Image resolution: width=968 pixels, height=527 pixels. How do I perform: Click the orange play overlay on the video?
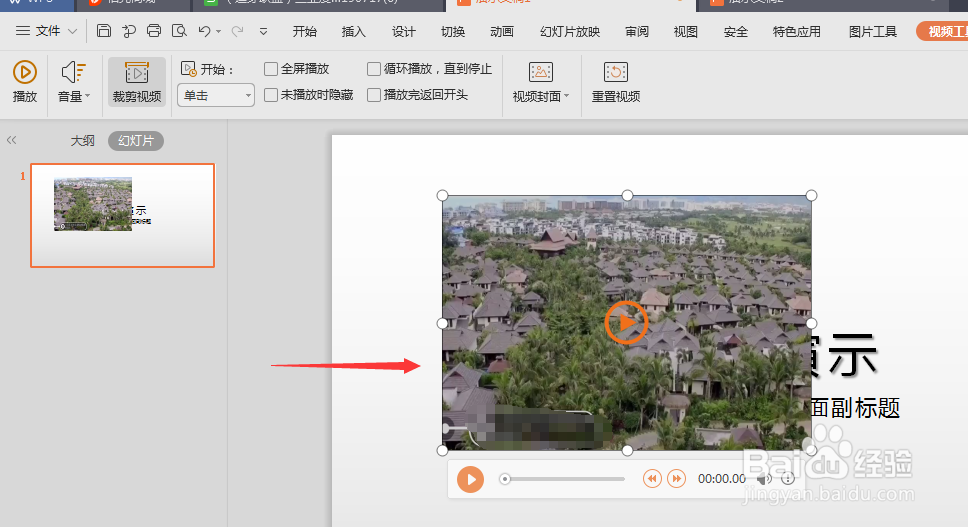626,322
